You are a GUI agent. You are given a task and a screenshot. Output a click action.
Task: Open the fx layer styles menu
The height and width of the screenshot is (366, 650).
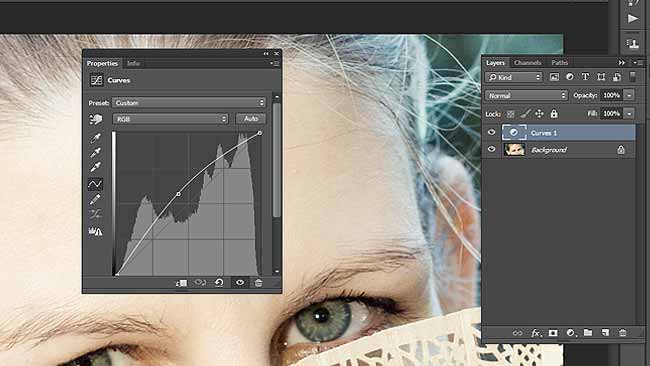pos(536,333)
